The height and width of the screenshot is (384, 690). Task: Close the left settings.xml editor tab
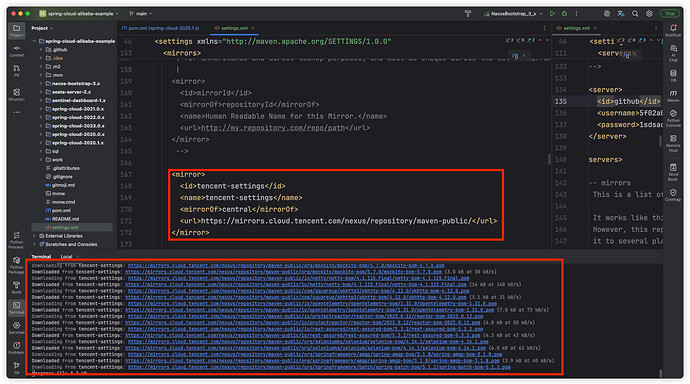253,28
